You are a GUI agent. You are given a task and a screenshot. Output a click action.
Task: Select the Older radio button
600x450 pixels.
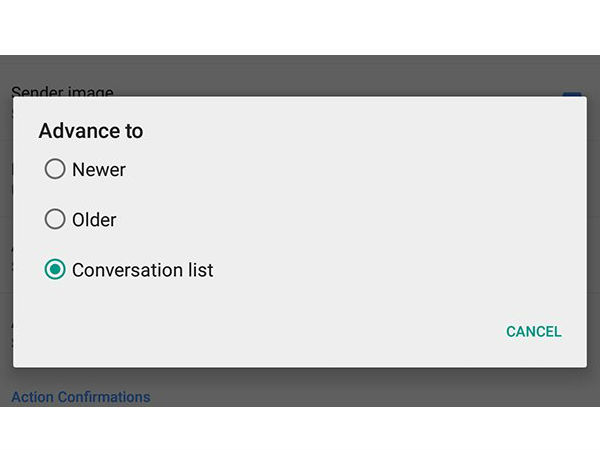pyautogui.click(x=55, y=220)
